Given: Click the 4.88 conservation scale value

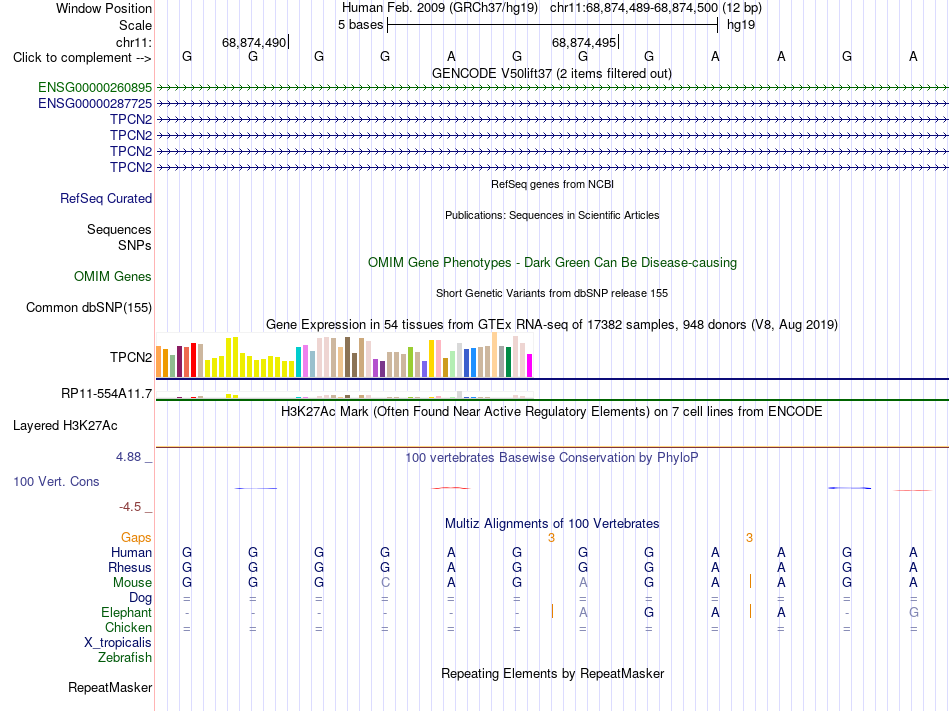Looking at the screenshot, I should [x=128, y=457].
